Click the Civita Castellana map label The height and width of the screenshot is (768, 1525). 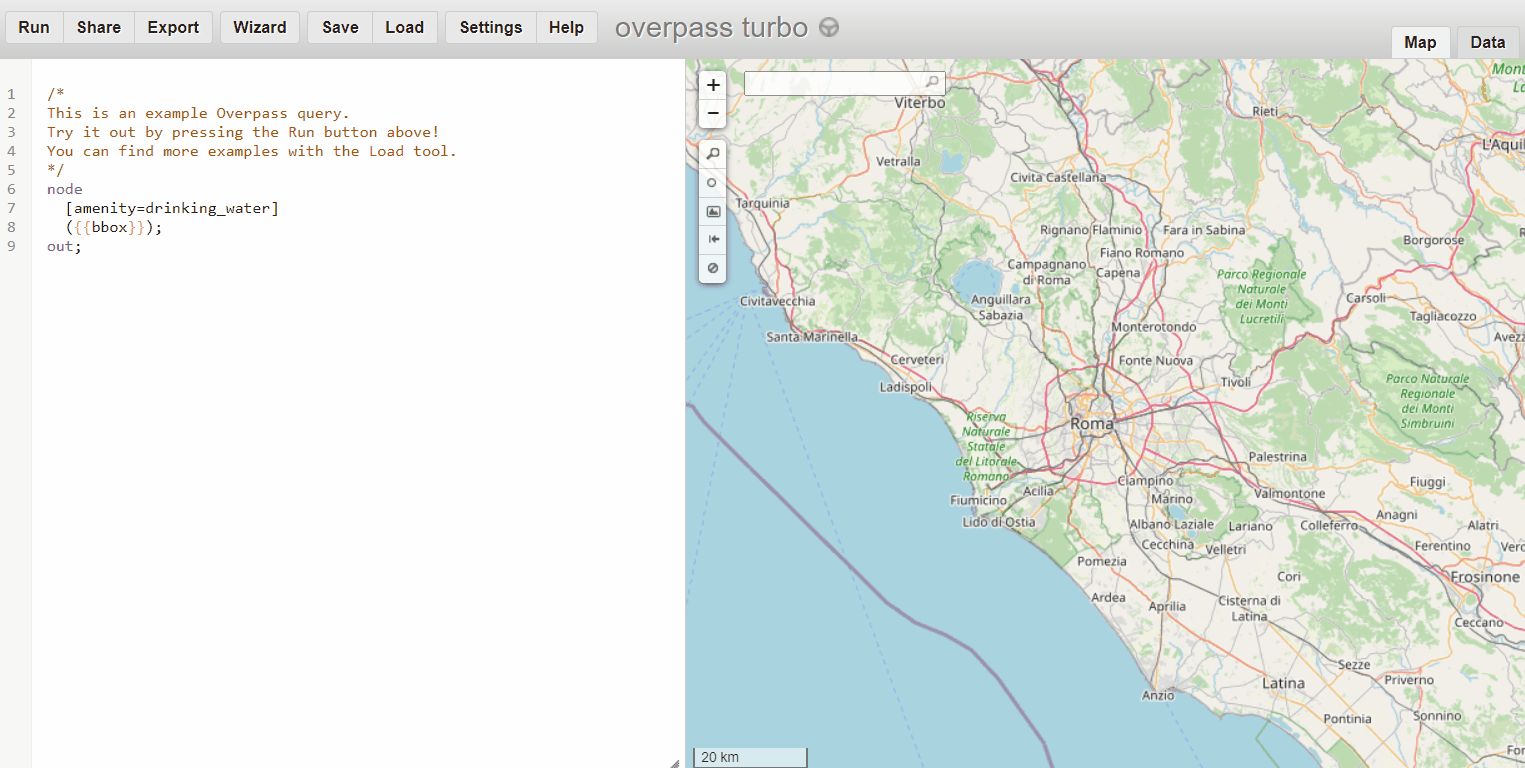[1059, 177]
